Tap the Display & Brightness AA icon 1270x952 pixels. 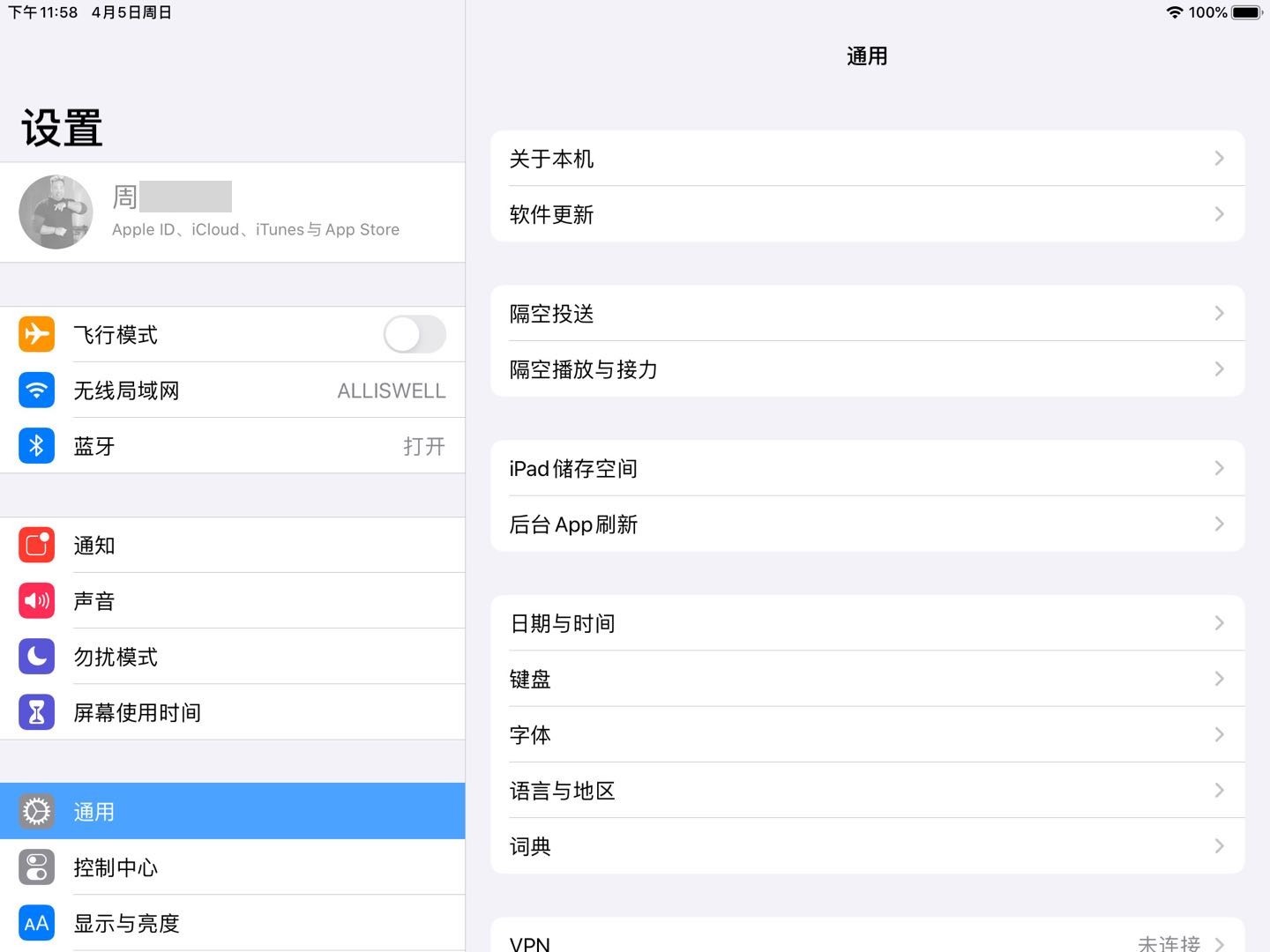tap(36, 923)
